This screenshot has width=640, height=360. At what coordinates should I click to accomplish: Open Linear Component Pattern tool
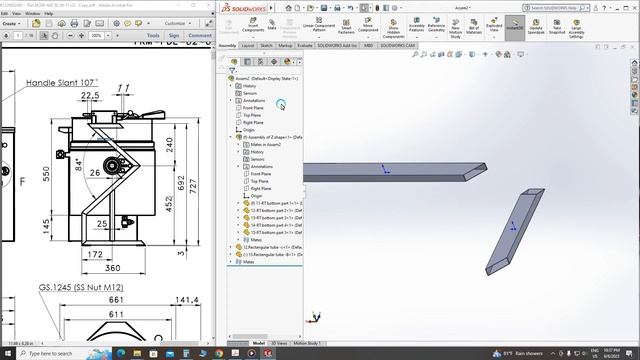point(319,25)
